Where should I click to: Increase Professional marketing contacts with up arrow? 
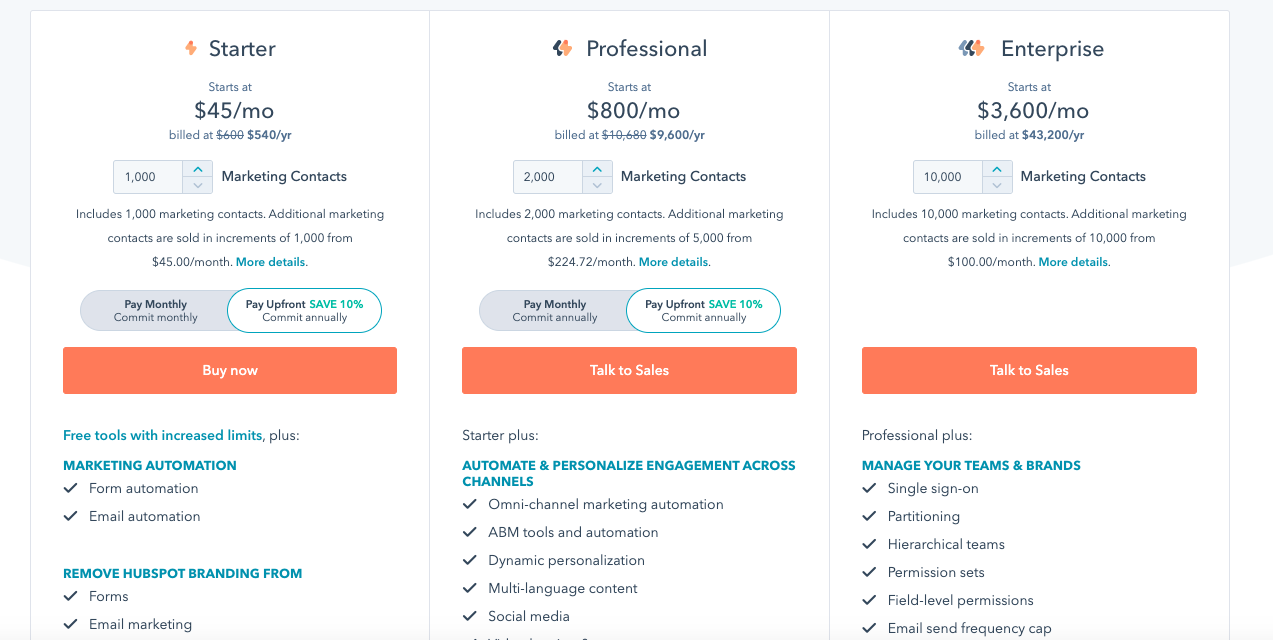597,169
